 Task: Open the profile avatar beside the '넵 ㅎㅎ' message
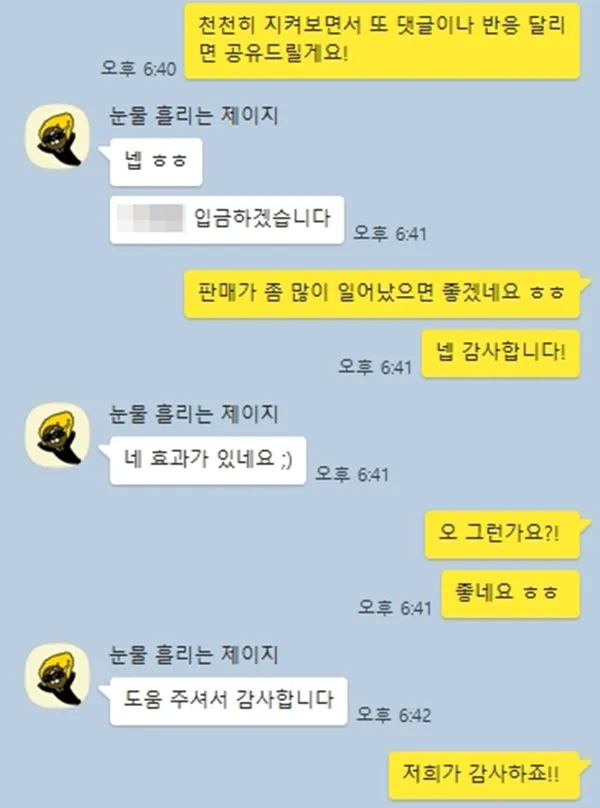point(58,137)
